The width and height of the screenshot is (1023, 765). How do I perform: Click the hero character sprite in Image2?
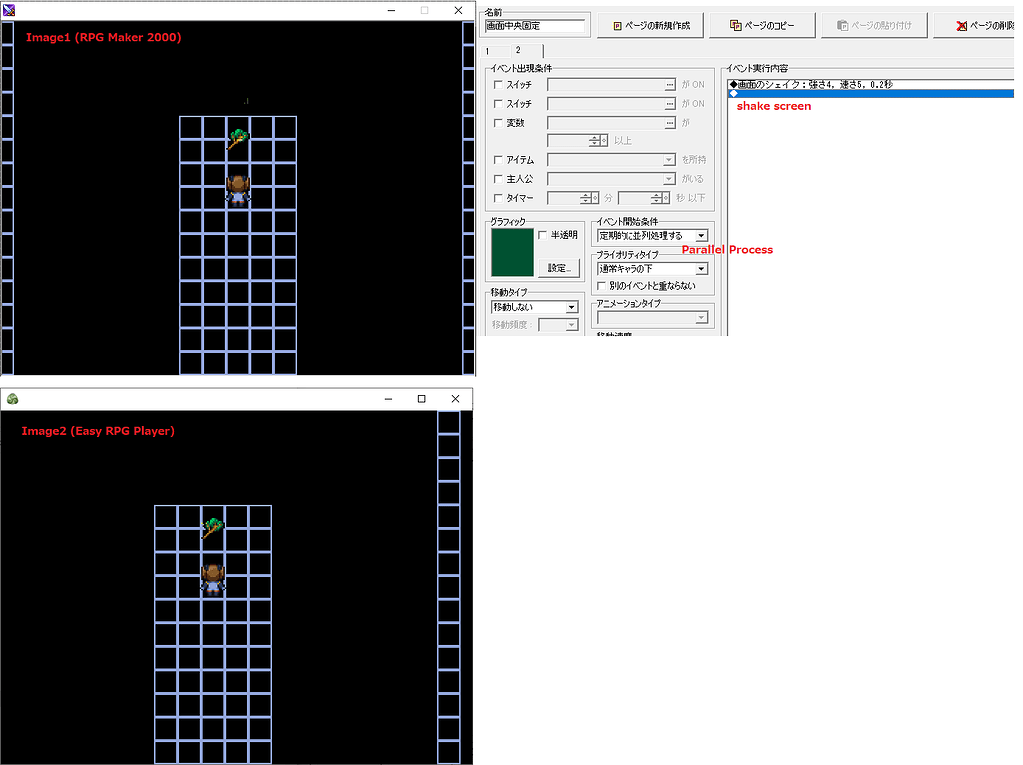(x=212, y=576)
